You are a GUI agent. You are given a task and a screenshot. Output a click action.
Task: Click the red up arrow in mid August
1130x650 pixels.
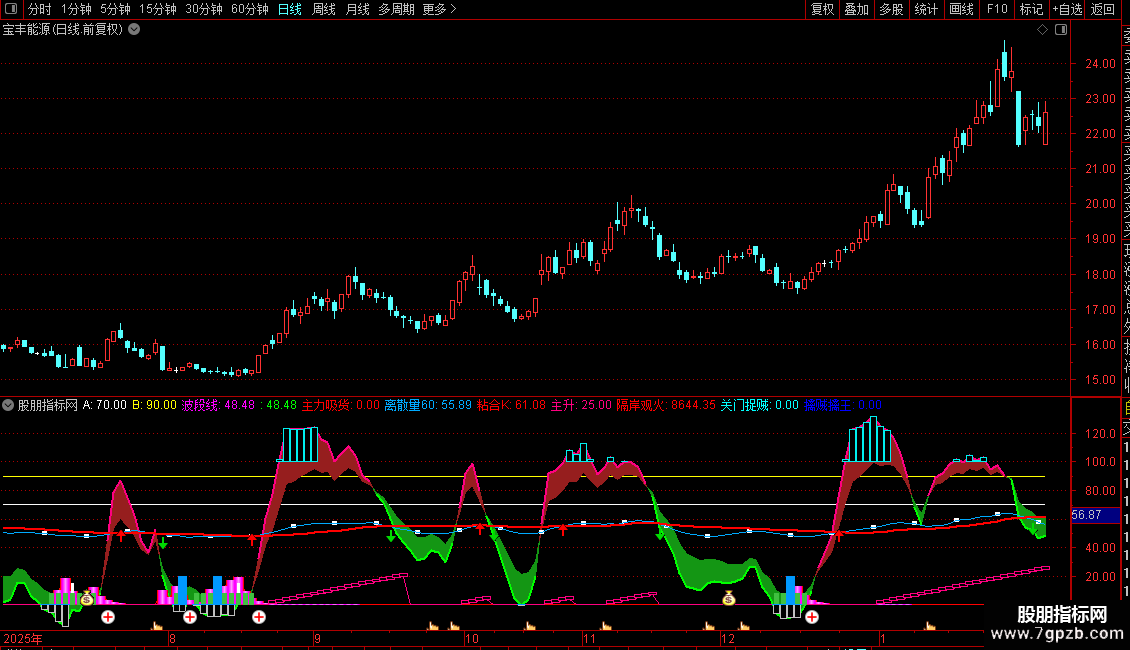(252, 539)
